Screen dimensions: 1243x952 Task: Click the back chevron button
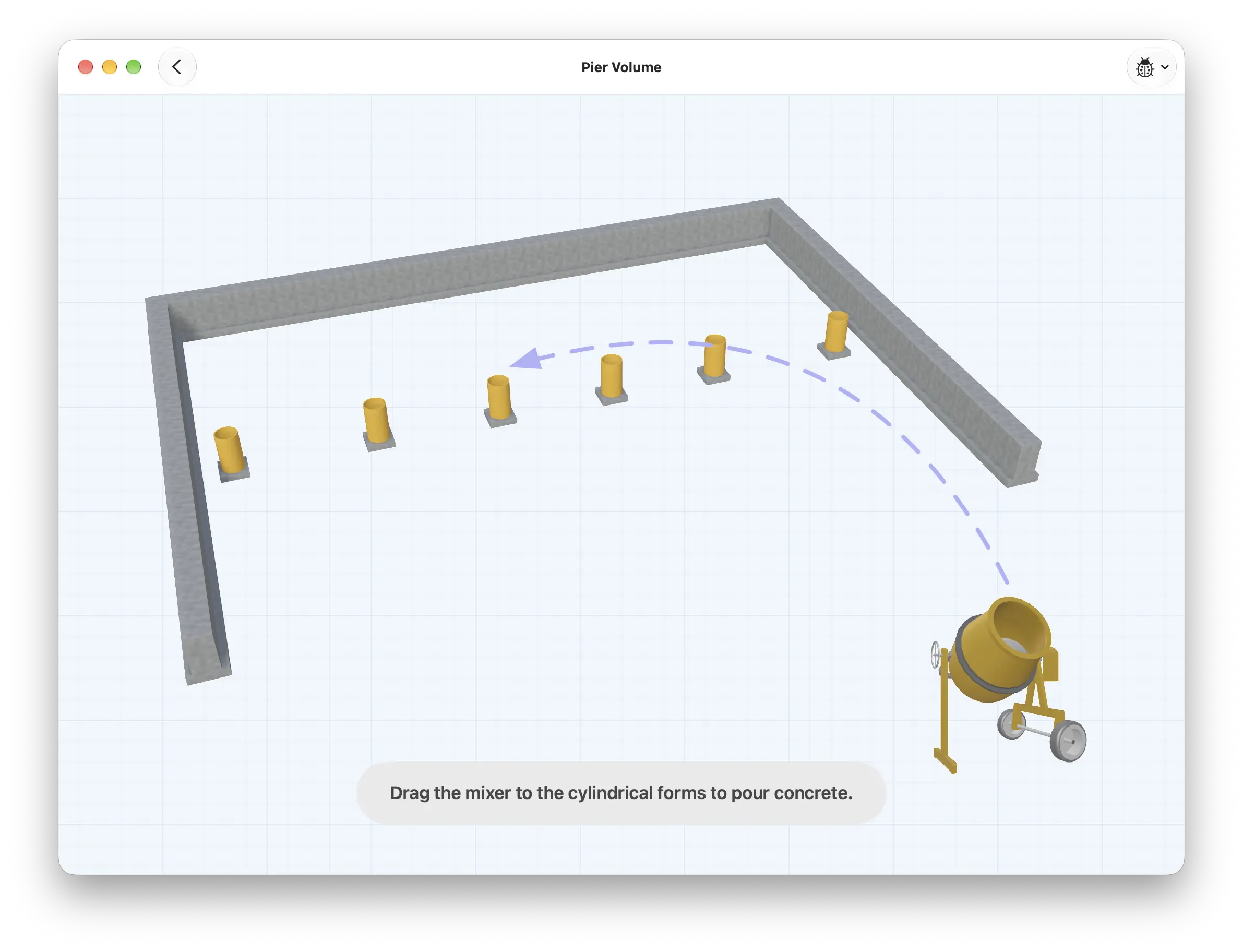(x=177, y=67)
